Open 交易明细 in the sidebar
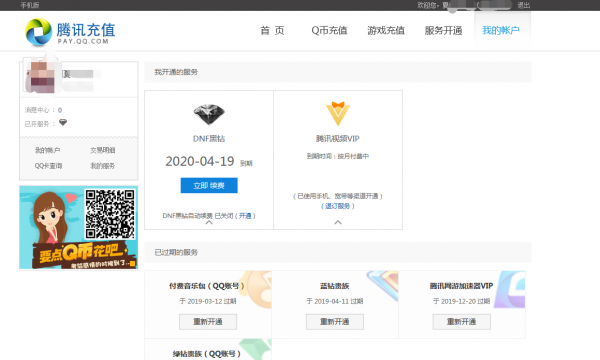600x360 pixels. point(103,150)
